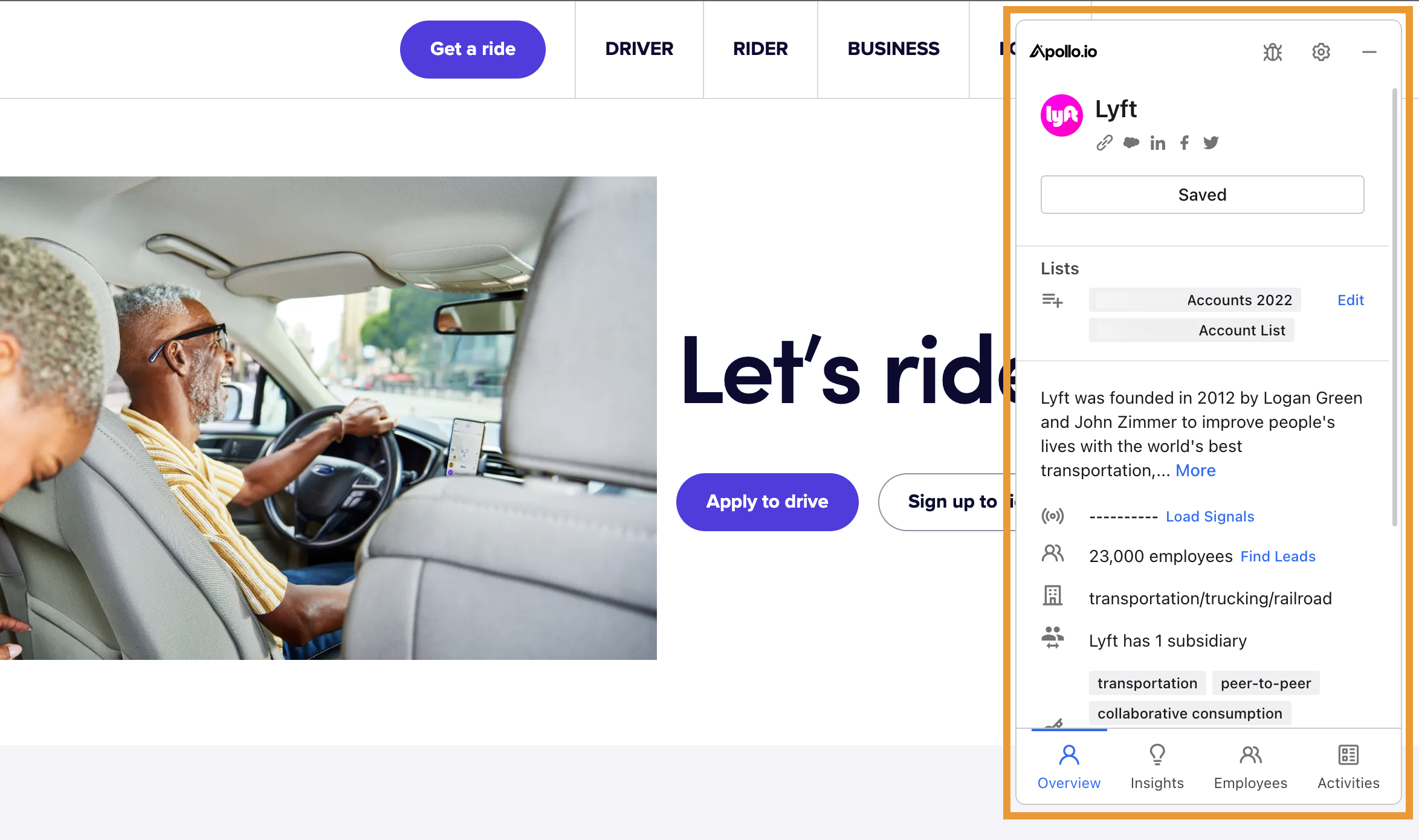Viewport: 1419px width, 840px height.
Task: Open the Activities tab
Action: pyautogui.click(x=1348, y=767)
